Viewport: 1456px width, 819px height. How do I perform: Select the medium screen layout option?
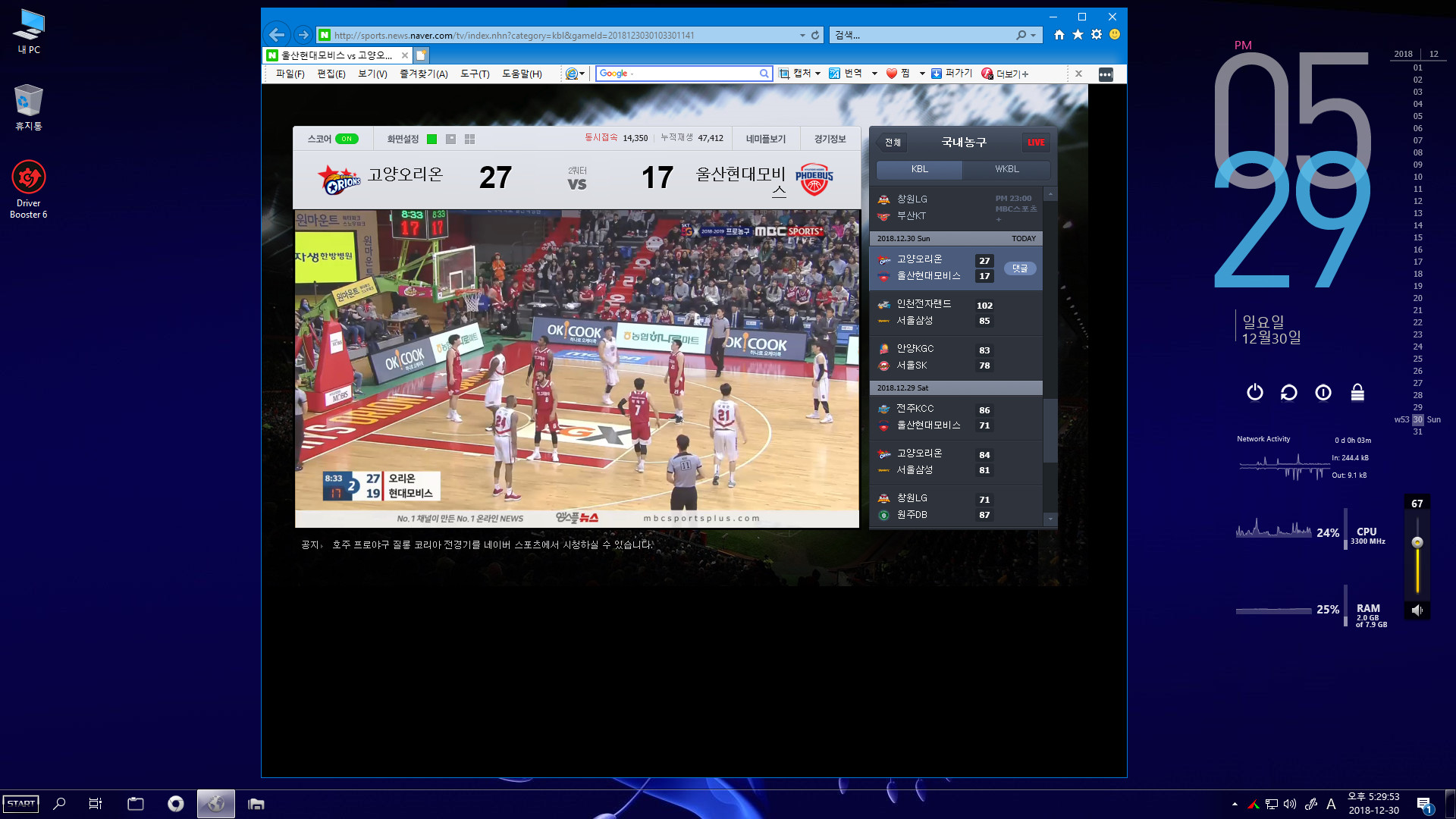[450, 139]
